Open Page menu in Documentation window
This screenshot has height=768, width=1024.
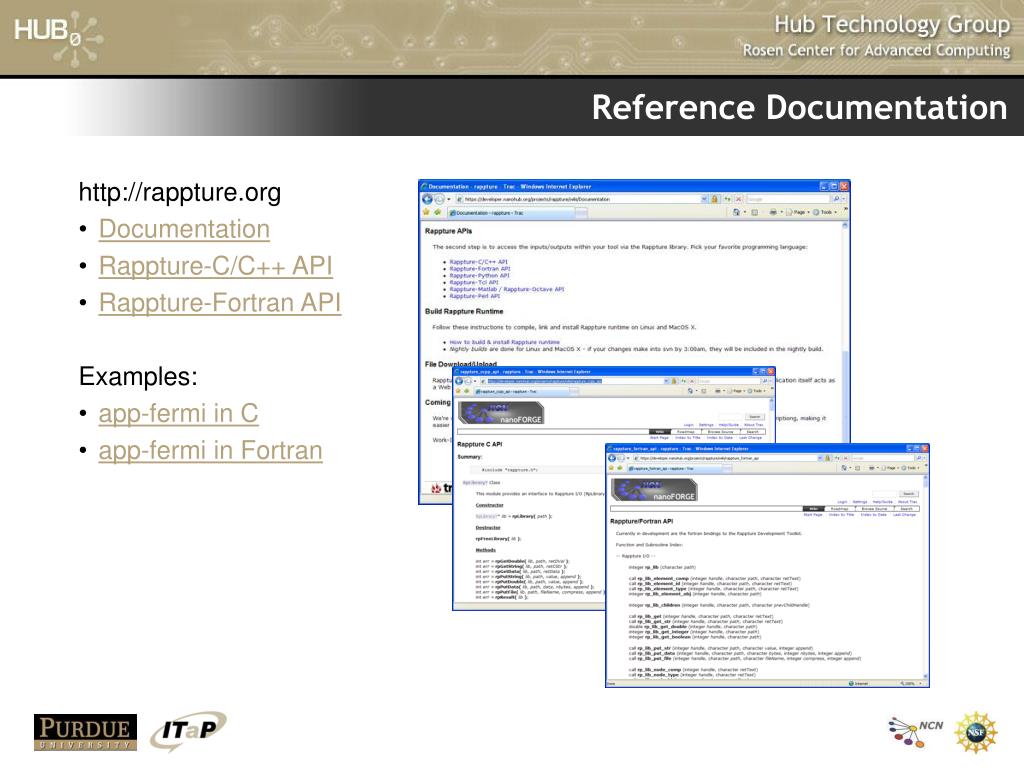tap(797, 212)
